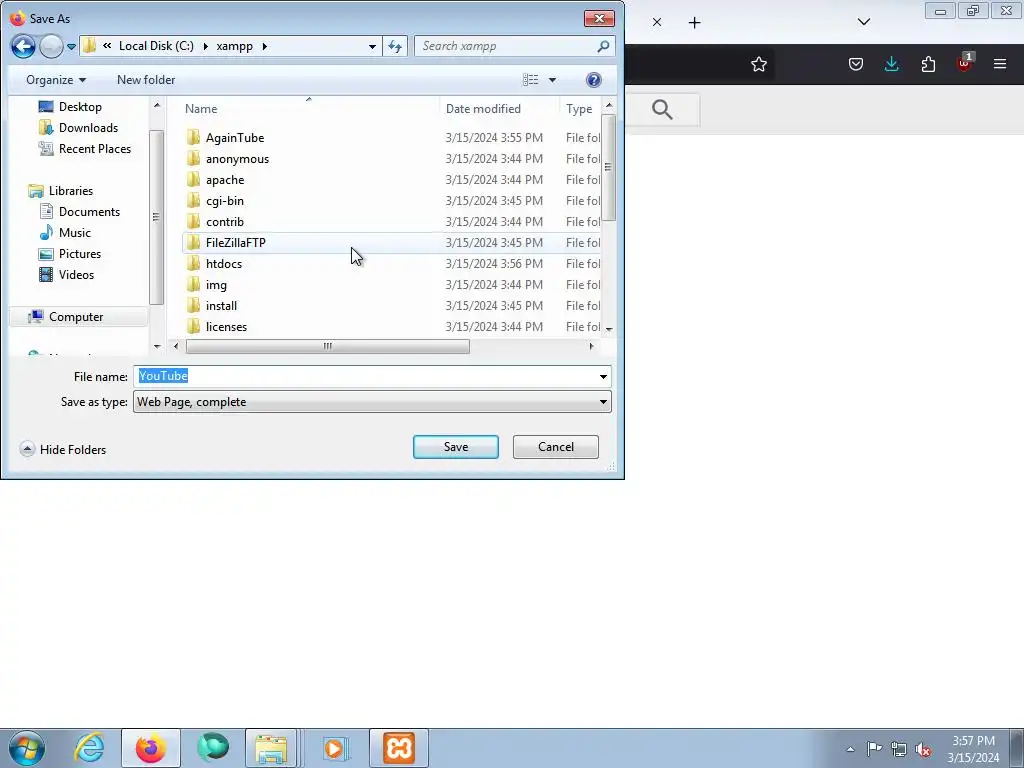Image resolution: width=1024 pixels, height=768 pixels.
Task: Expand the arrow after xampp in the path
Action: [264, 46]
